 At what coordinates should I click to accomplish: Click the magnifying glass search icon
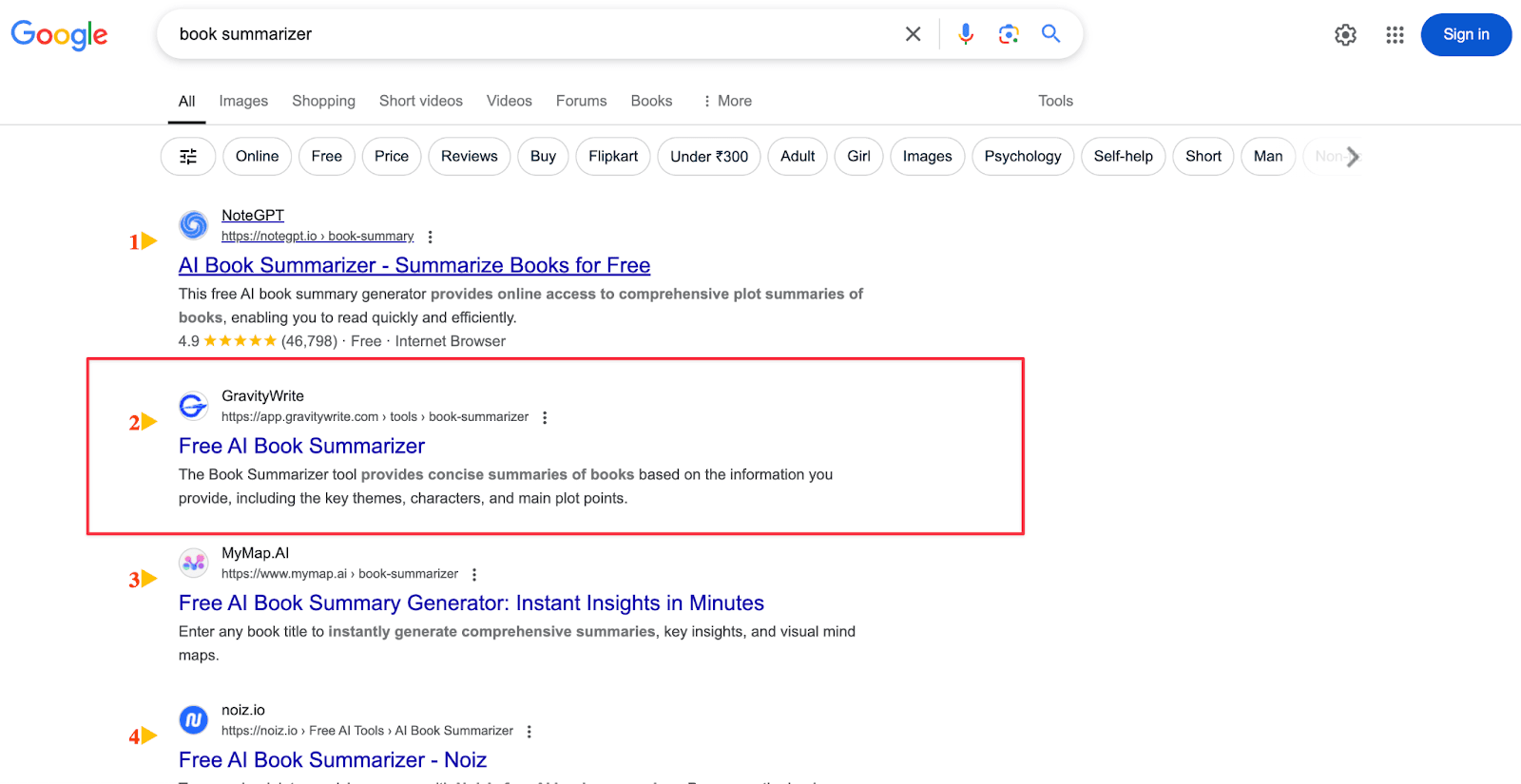point(1050,34)
